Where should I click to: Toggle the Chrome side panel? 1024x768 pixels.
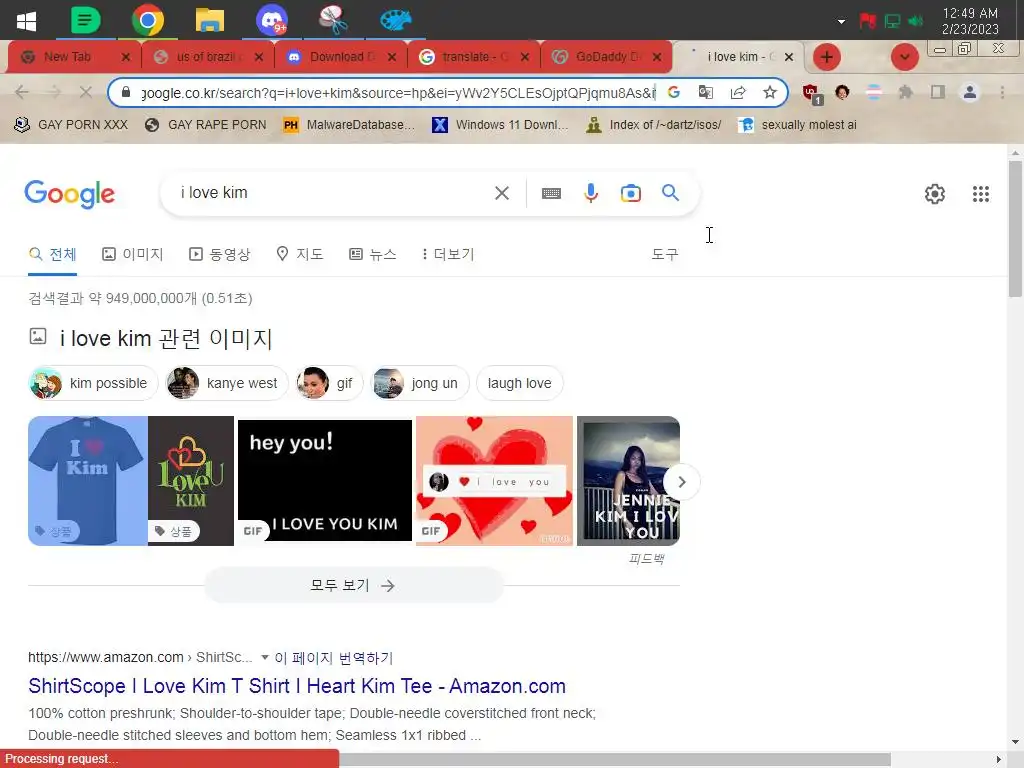[938, 93]
